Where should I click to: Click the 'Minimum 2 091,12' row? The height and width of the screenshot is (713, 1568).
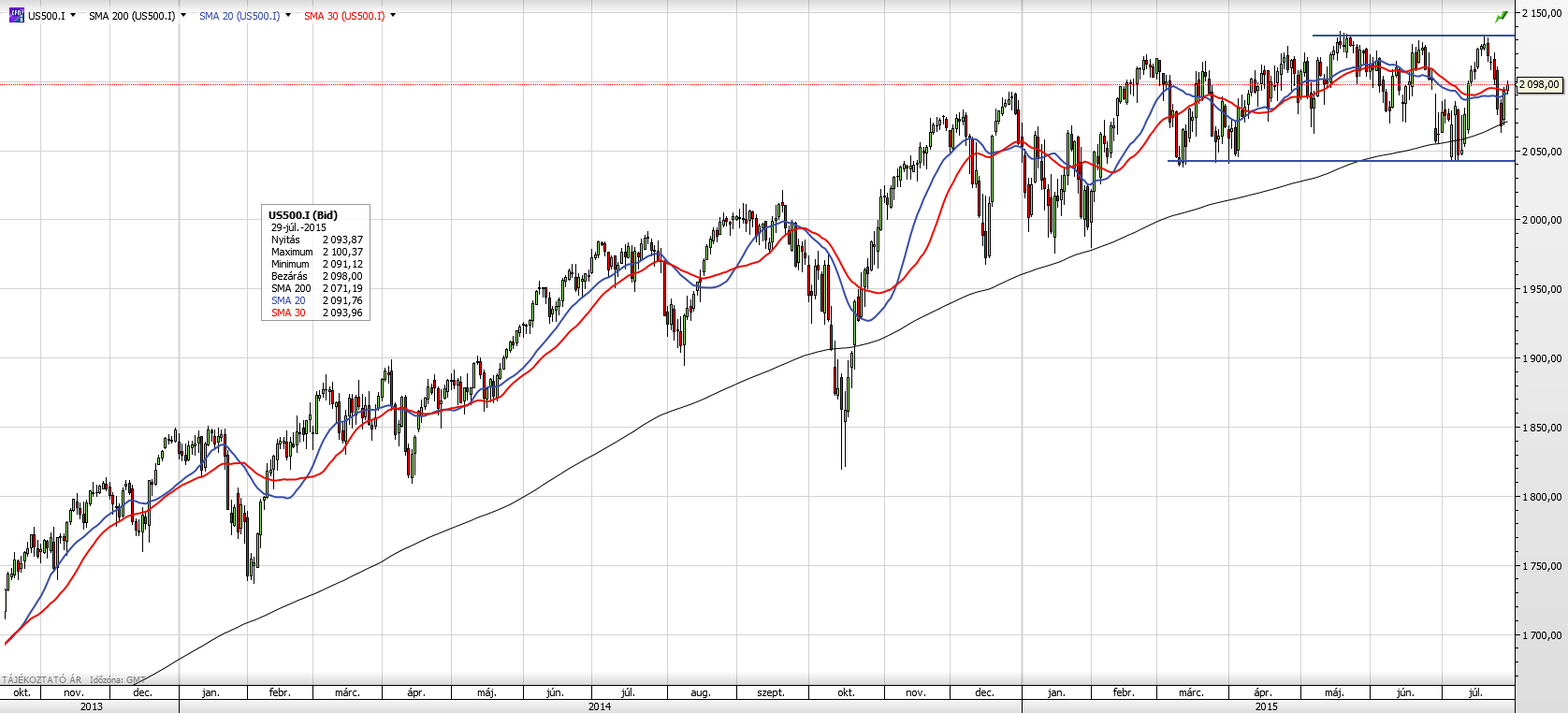(x=316, y=264)
